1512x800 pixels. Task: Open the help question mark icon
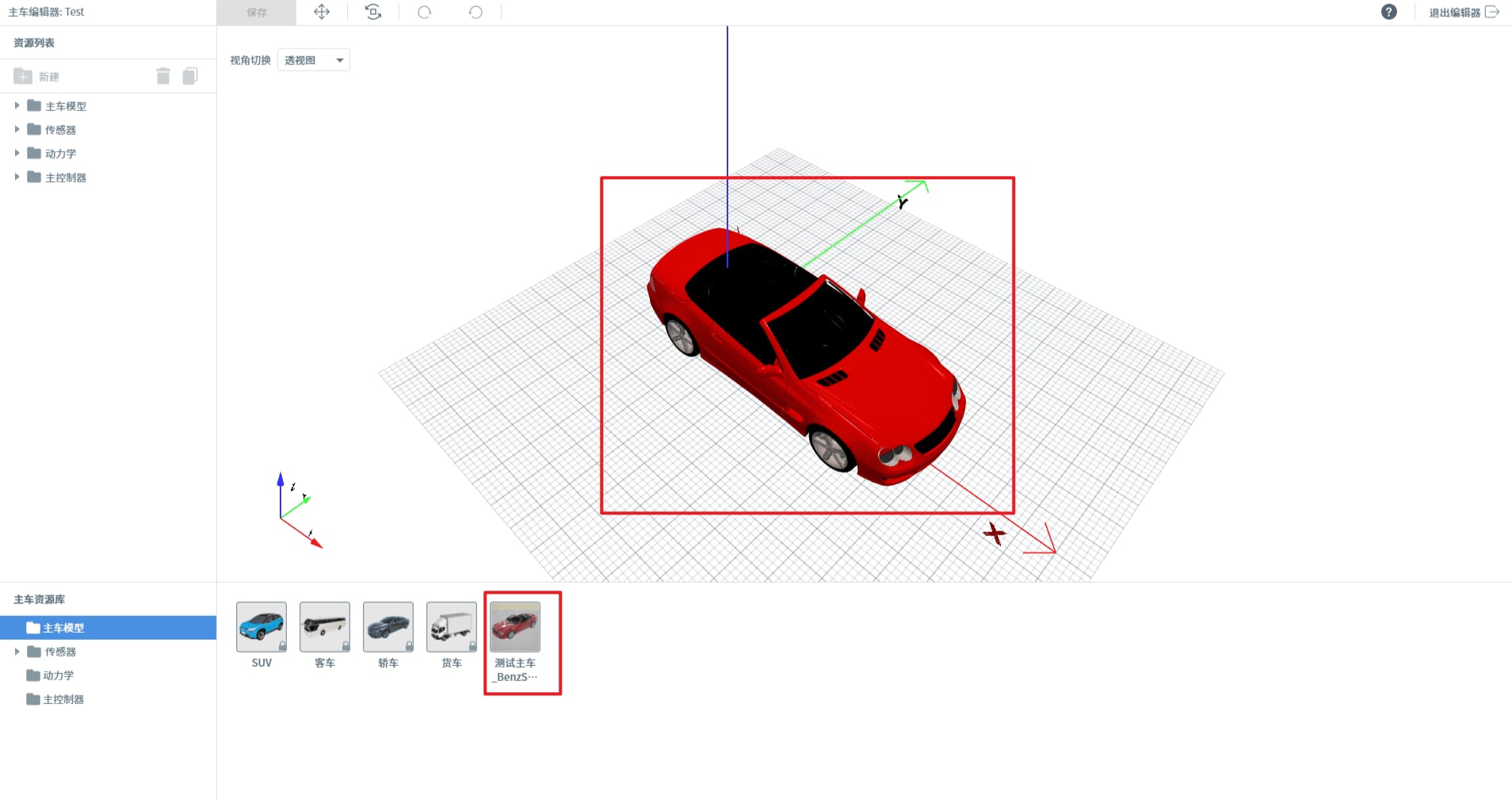pos(1388,12)
